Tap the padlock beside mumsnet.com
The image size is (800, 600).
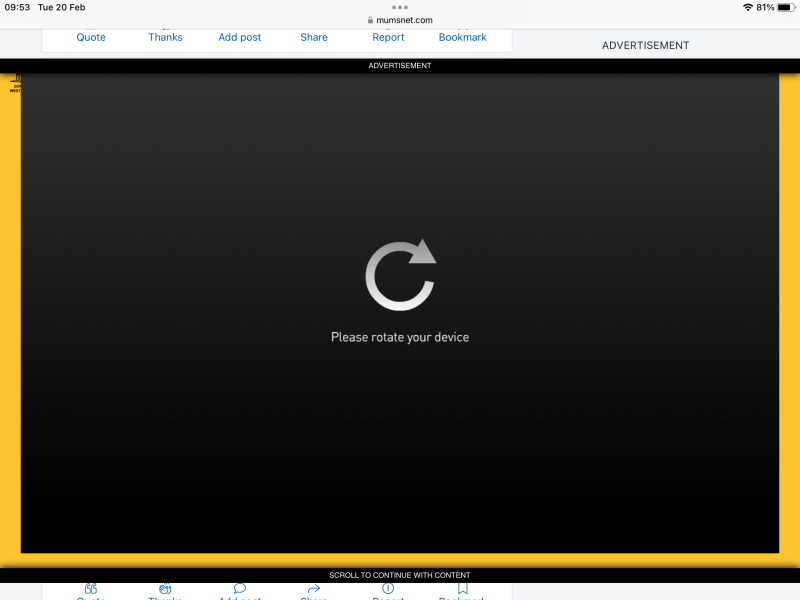[x=370, y=19]
